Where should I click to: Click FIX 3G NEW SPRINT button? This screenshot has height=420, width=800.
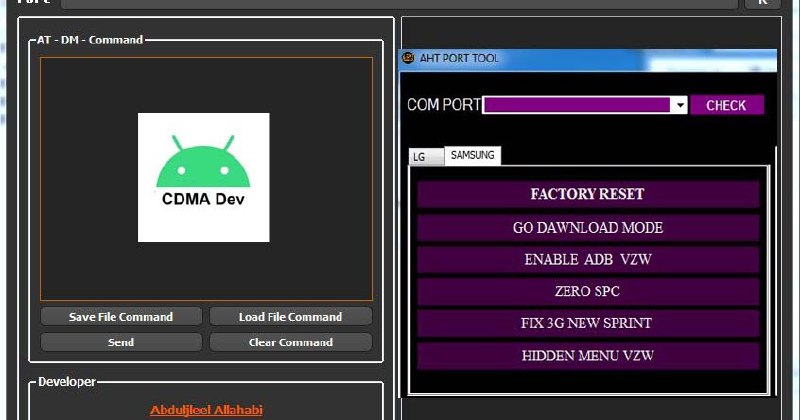[x=588, y=323]
